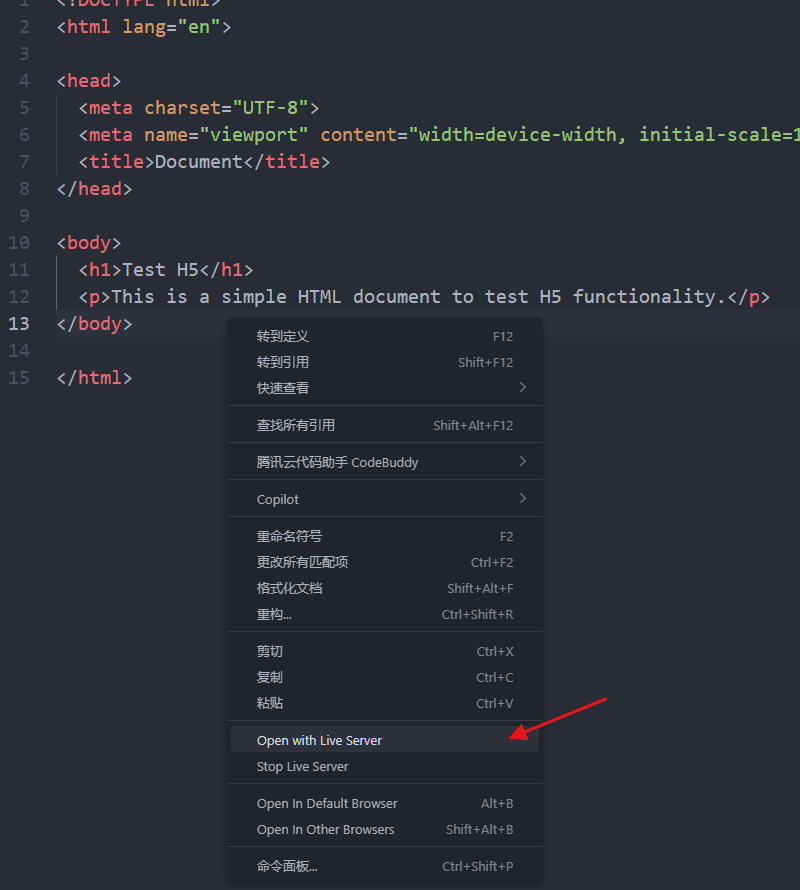The height and width of the screenshot is (890, 800).
Task: Select Stop Live Server
Action: (384, 767)
